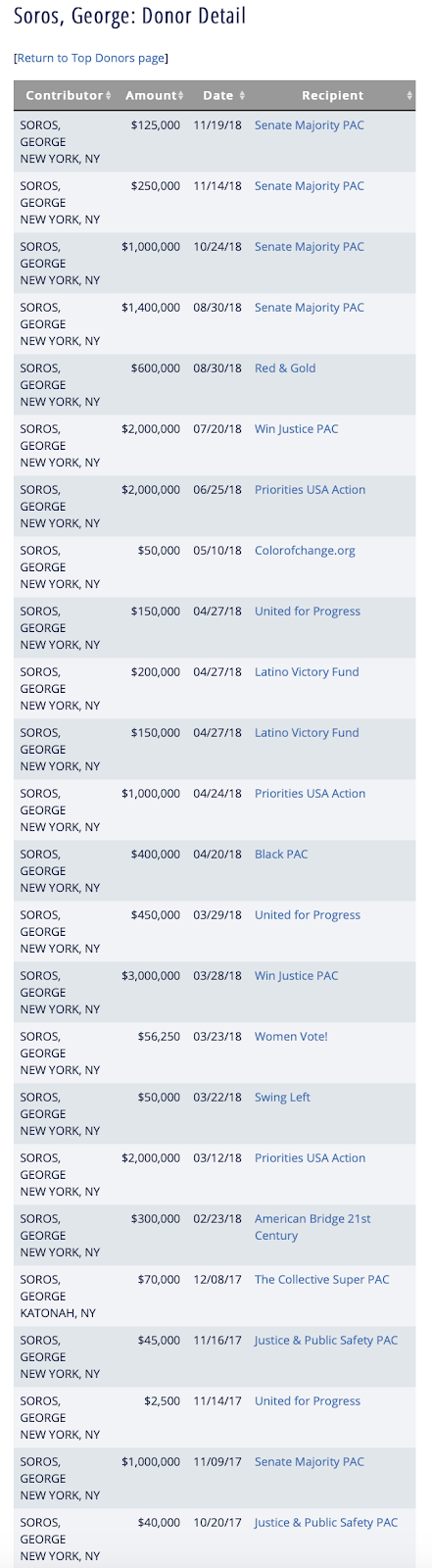Click the Recipient column header
This screenshot has height=1568, width=432.
click(x=333, y=95)
